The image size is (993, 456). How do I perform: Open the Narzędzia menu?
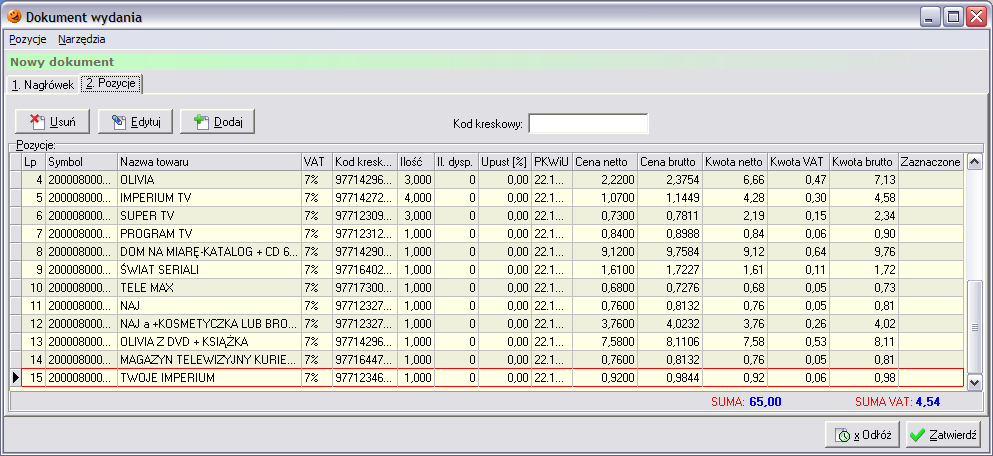tap(82, 39)
